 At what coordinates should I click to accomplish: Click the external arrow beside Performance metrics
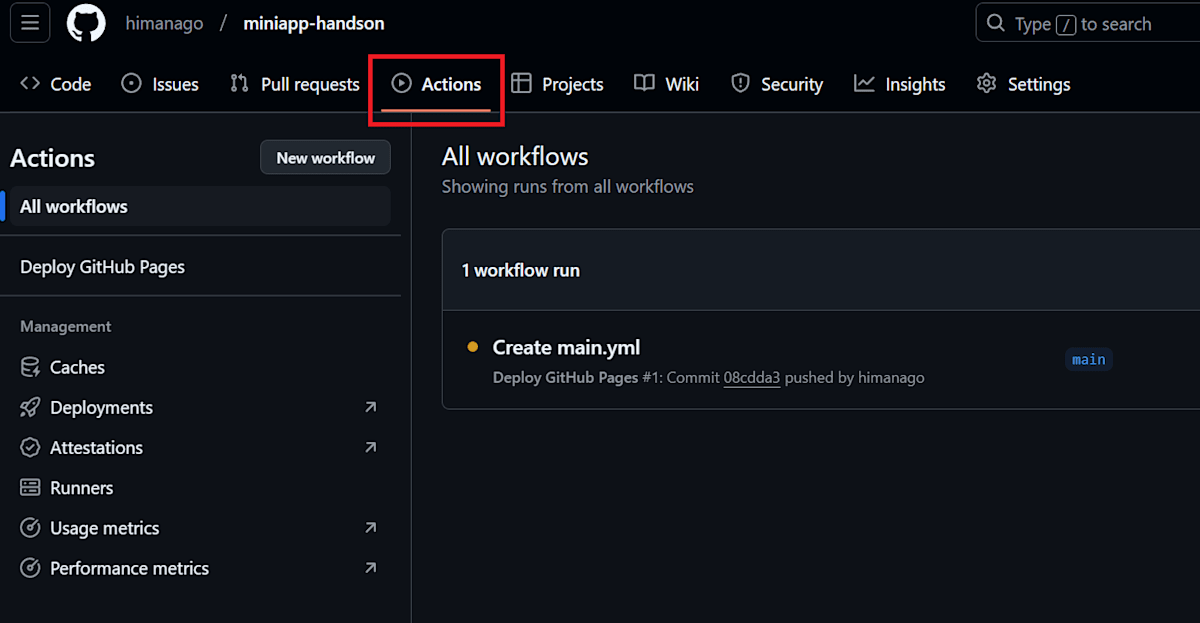pyautogui.click(x=371, y=568)
